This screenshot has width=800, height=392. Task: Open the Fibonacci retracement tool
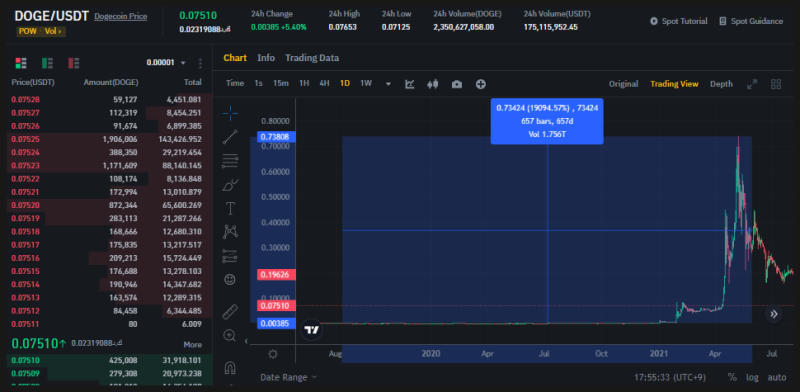(230, 161)
